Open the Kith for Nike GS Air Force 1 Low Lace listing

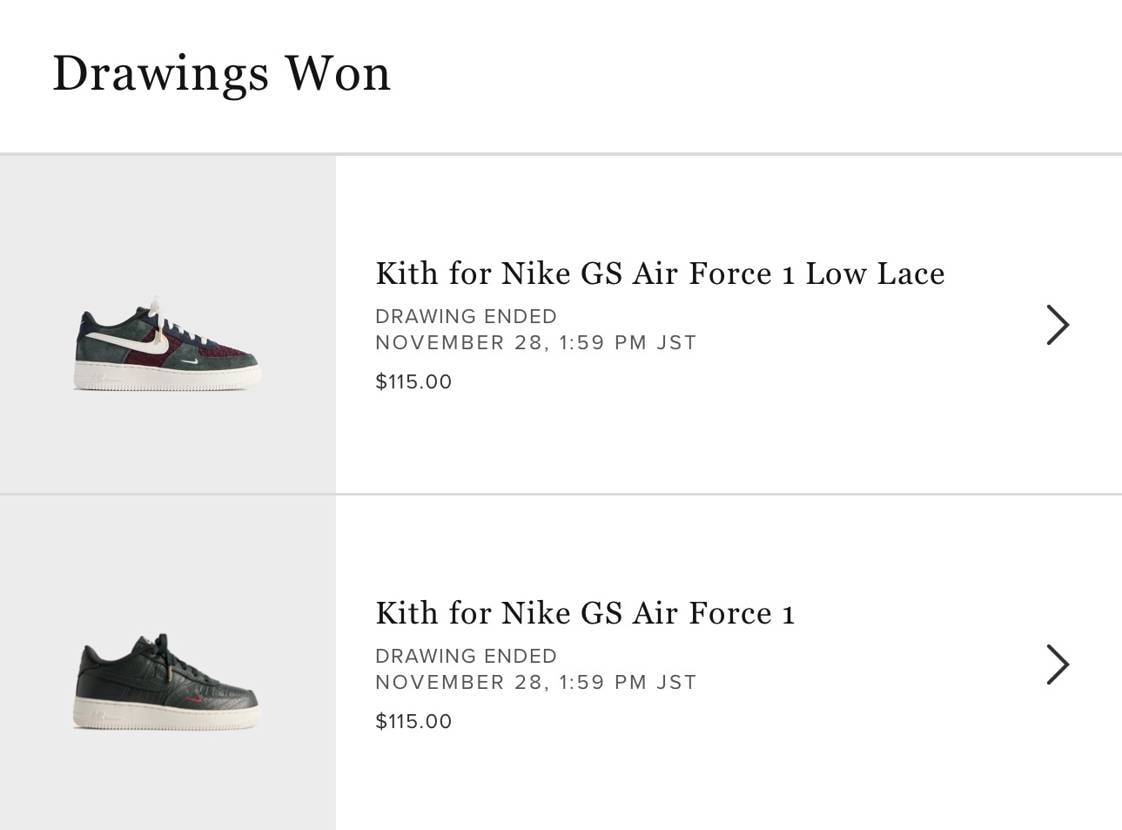[x=660, y=273]
